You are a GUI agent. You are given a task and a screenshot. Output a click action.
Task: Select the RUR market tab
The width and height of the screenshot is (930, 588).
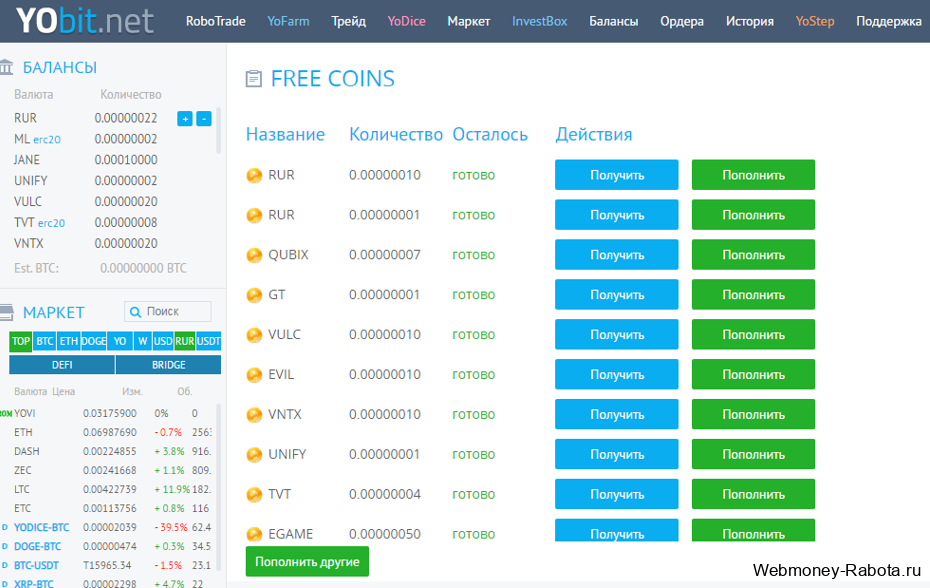184,341
